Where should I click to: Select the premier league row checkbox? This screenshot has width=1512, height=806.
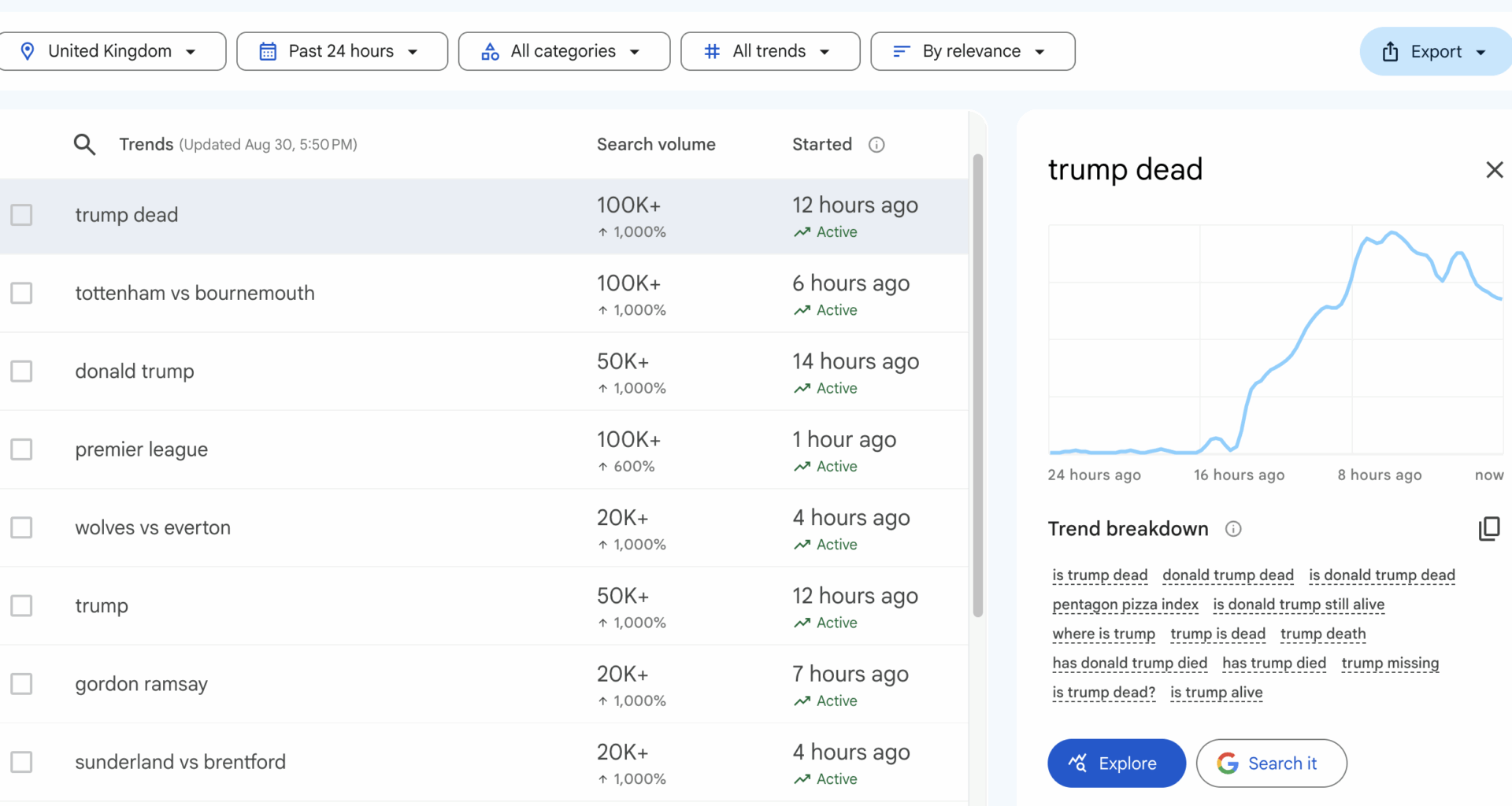pos(21,449)
